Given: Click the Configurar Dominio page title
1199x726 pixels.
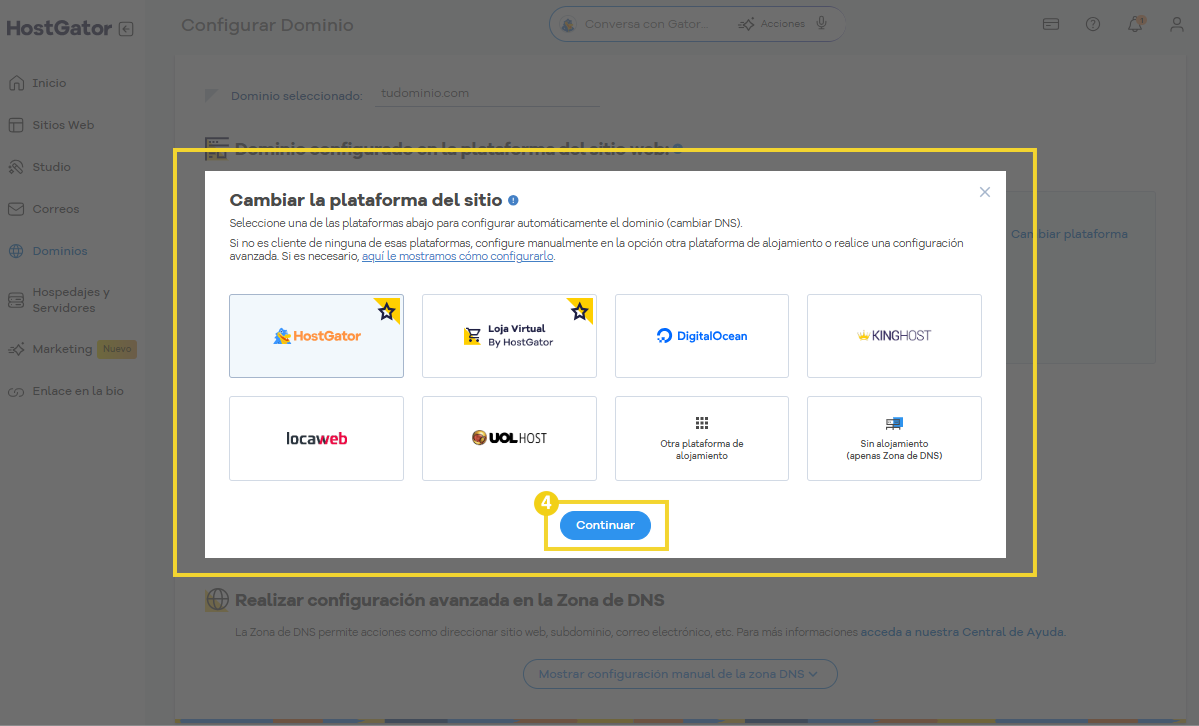Looking at the screenshot, I should (267, 25).
